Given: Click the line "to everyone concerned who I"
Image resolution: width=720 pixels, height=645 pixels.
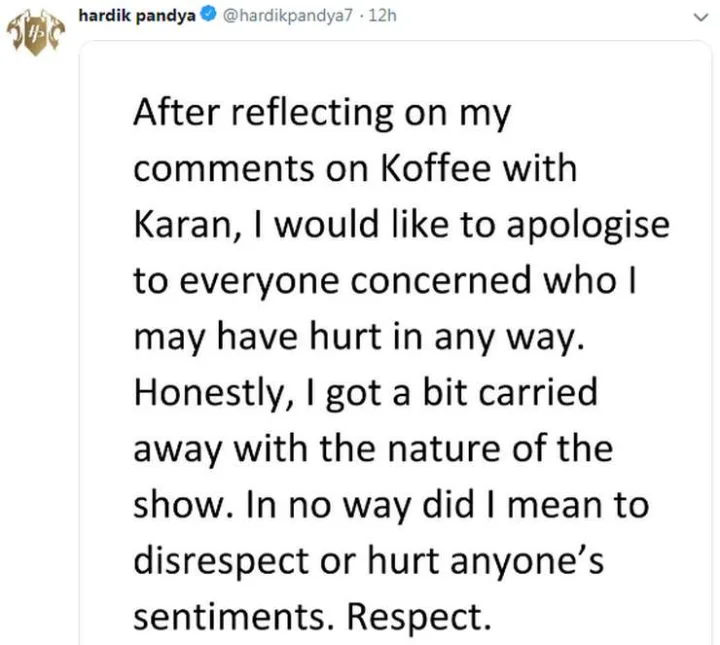Looking at the screenshot, I should 385,280.
